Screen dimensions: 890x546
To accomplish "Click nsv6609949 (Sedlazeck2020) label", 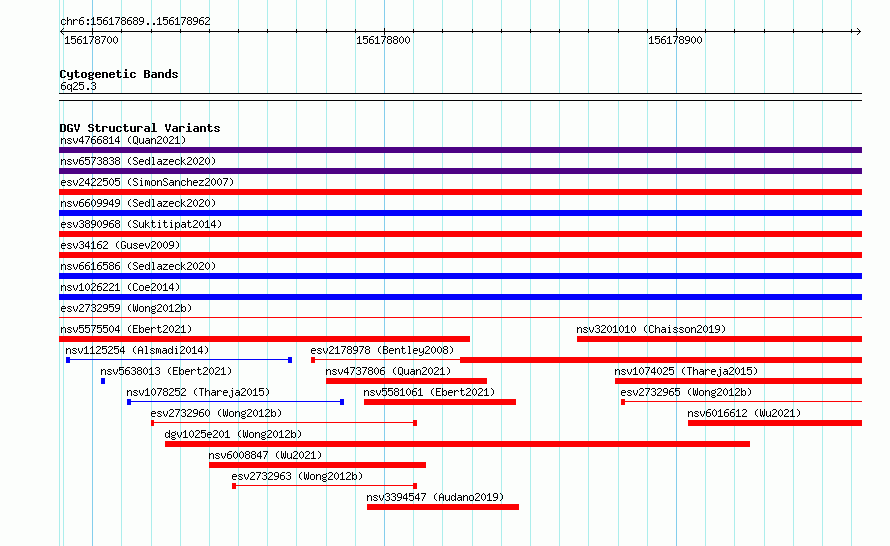I will click(138, 203).
